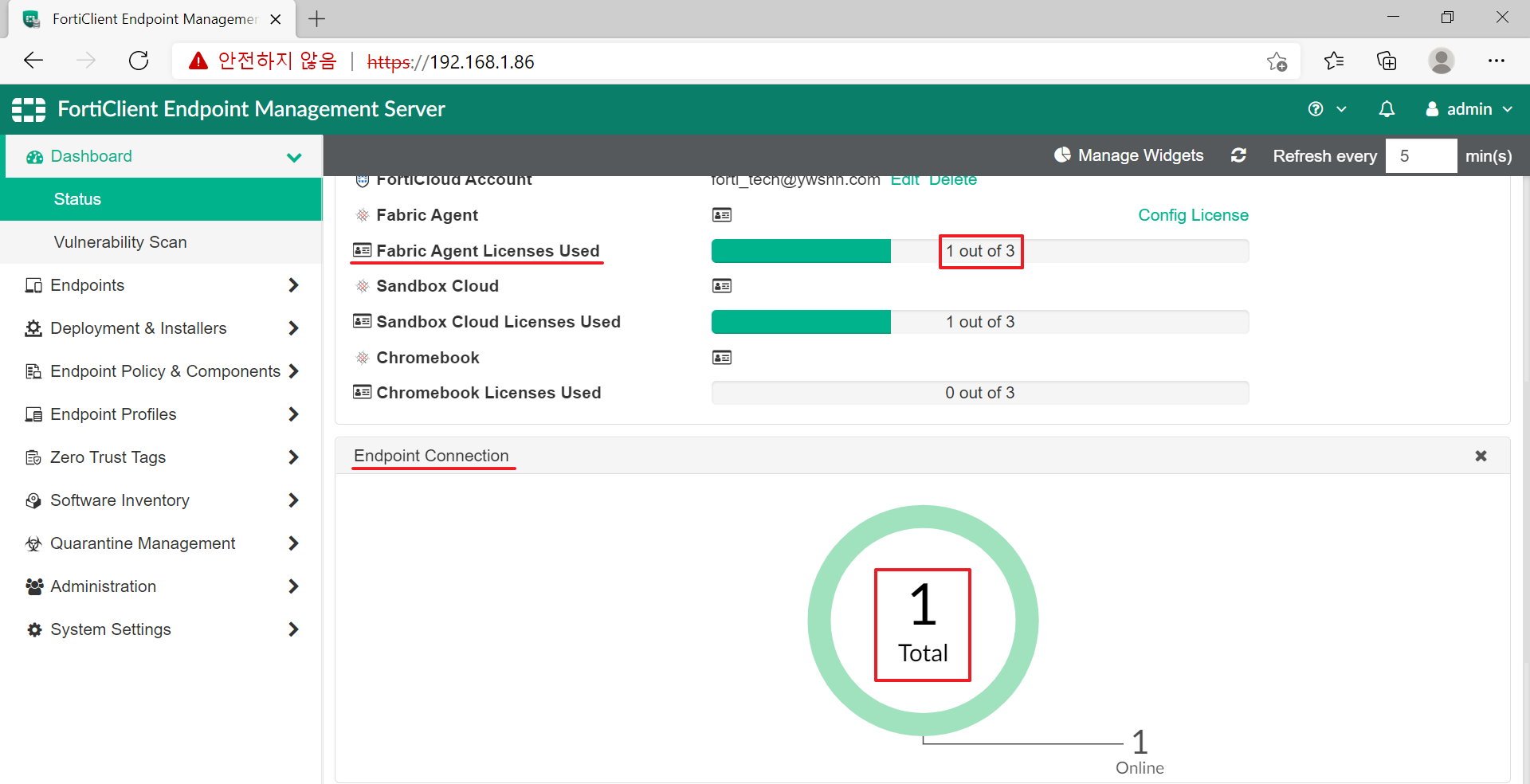Click the Dashboard gauge icon
1530x784 pixels.
(34, 157)
